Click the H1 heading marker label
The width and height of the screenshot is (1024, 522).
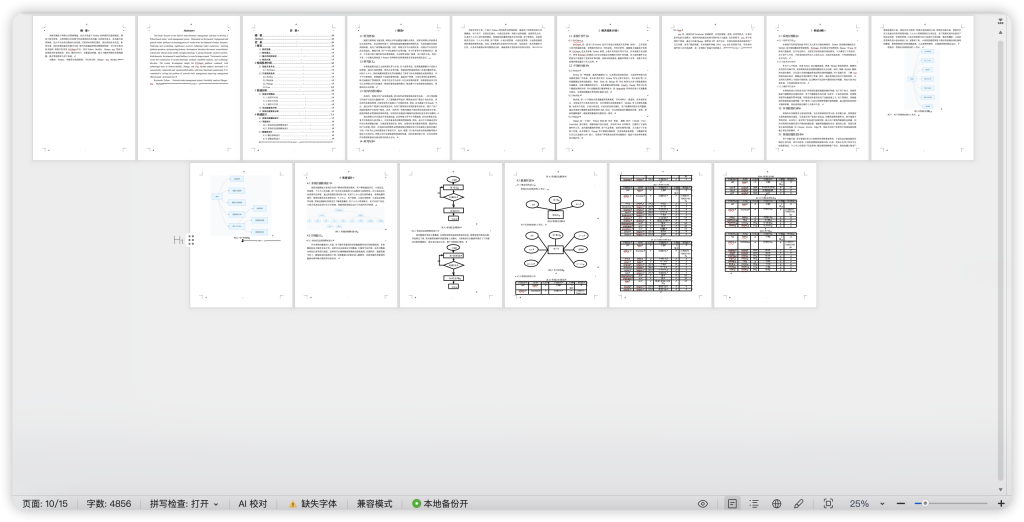tap(178, 240)
